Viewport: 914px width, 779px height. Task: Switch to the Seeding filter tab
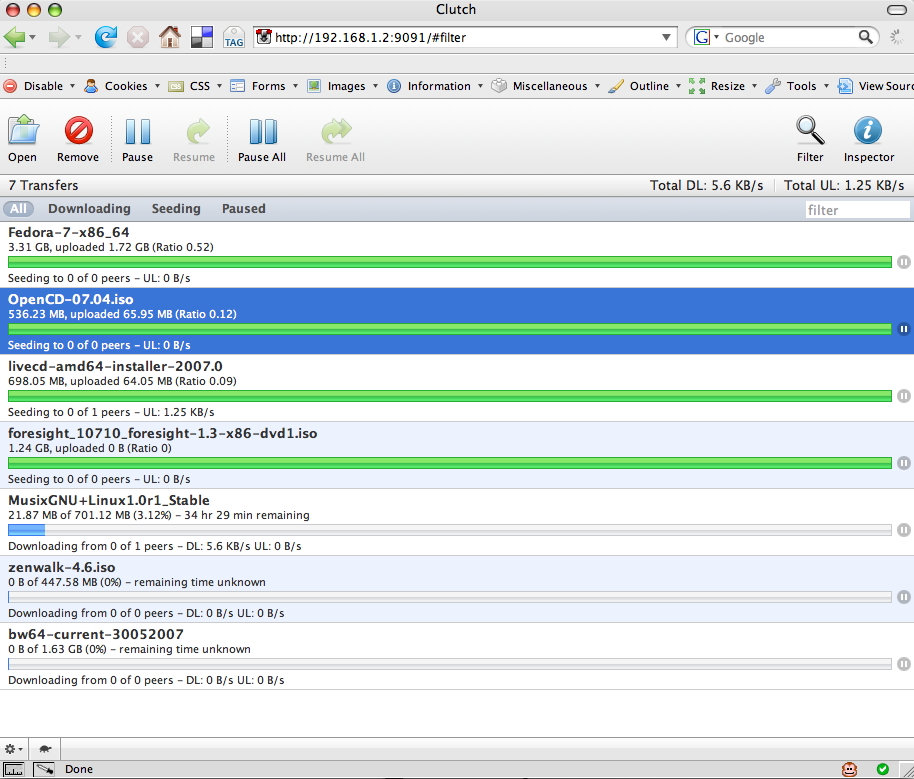coord(176,209)
